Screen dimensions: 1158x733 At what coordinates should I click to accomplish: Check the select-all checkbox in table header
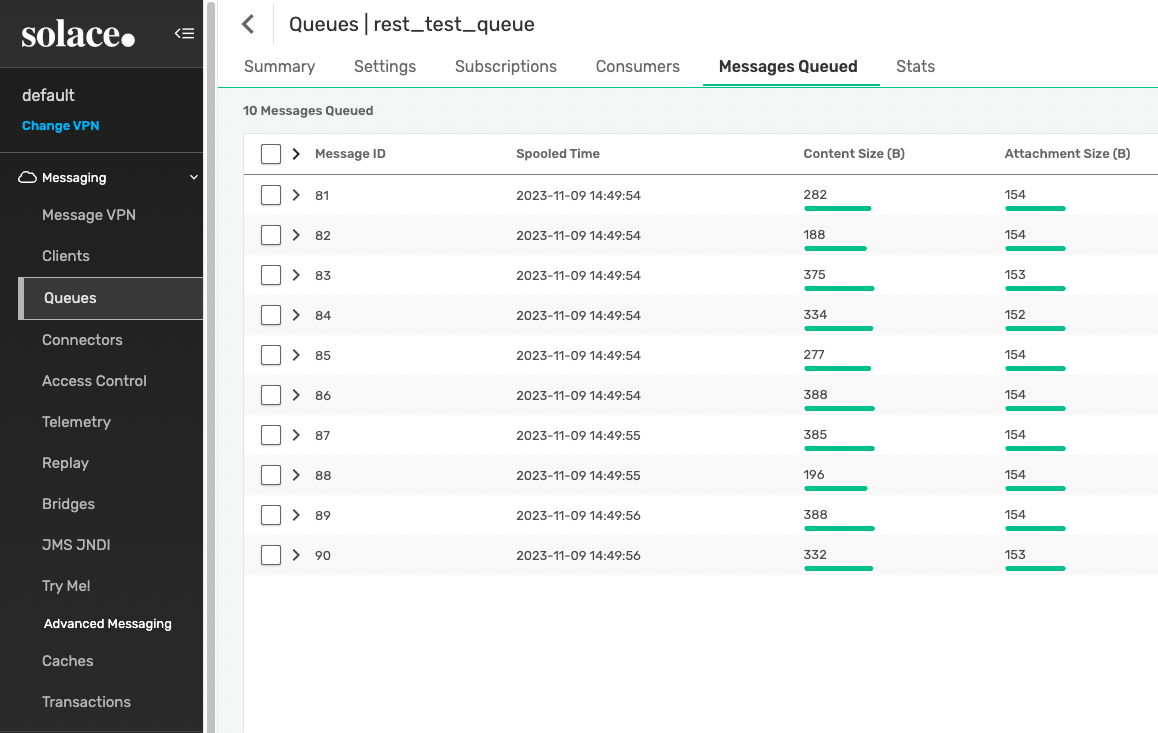pyautogui.click(x=271, y=154)
